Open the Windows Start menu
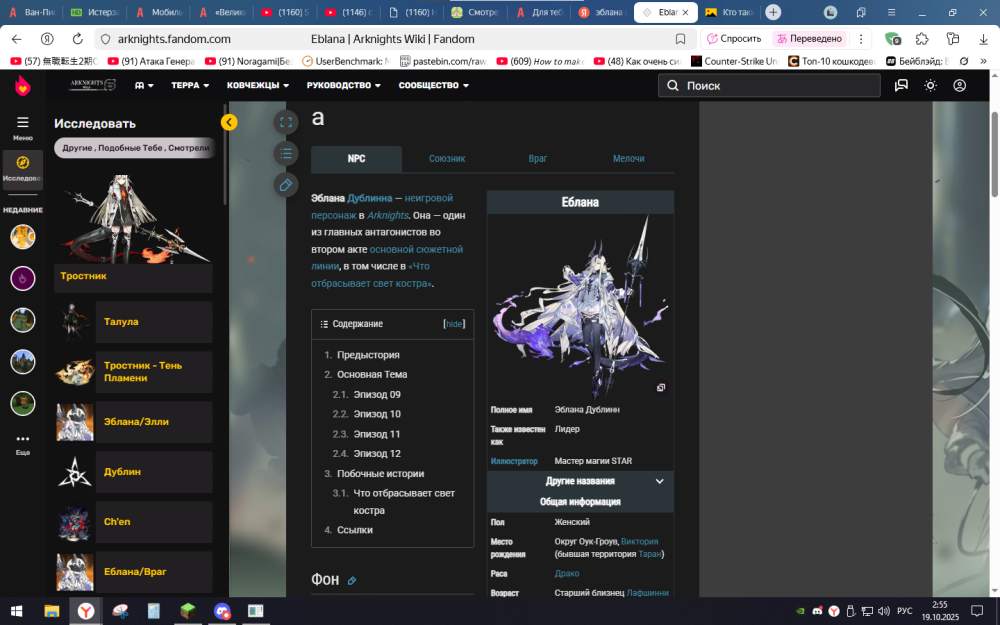The height and width of the screenshot is (625, 1000). (17, 611)
